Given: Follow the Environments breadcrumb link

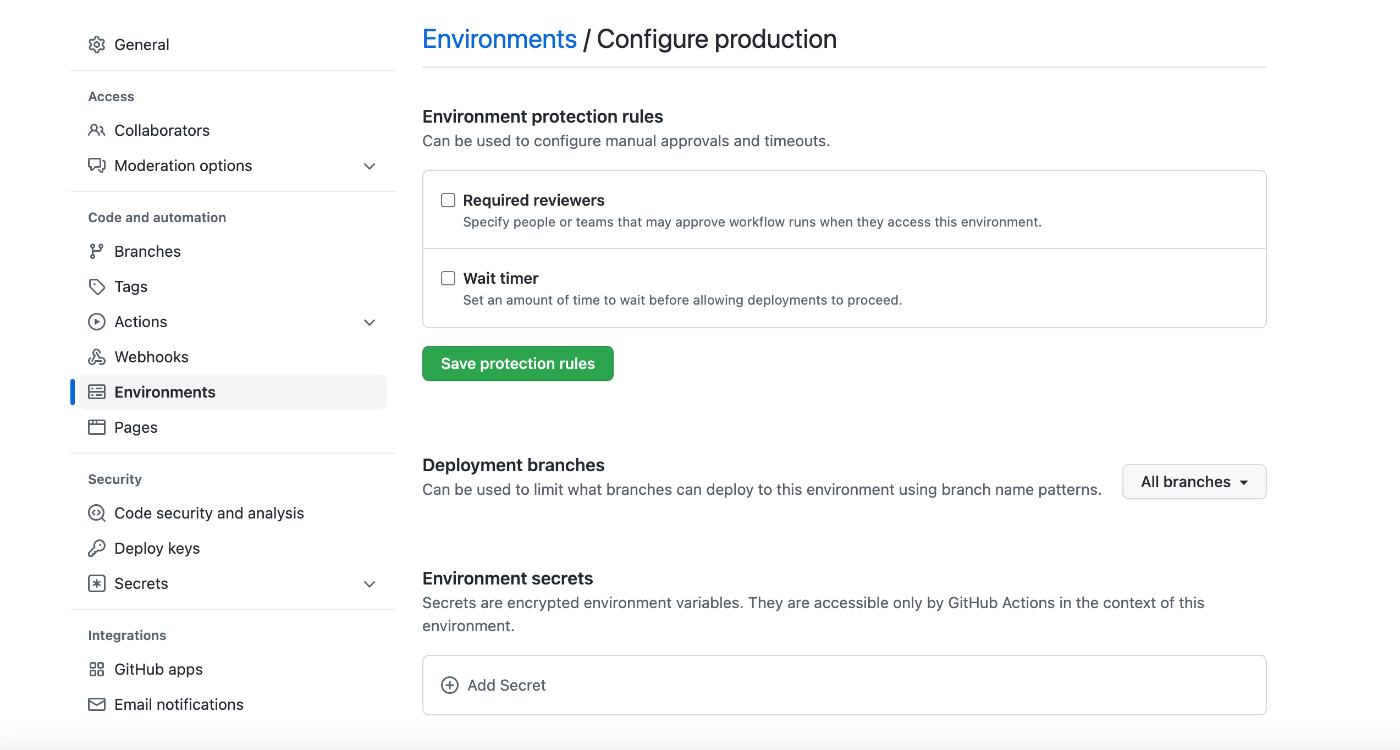Looking at the screenshot, I should [499, 40].
